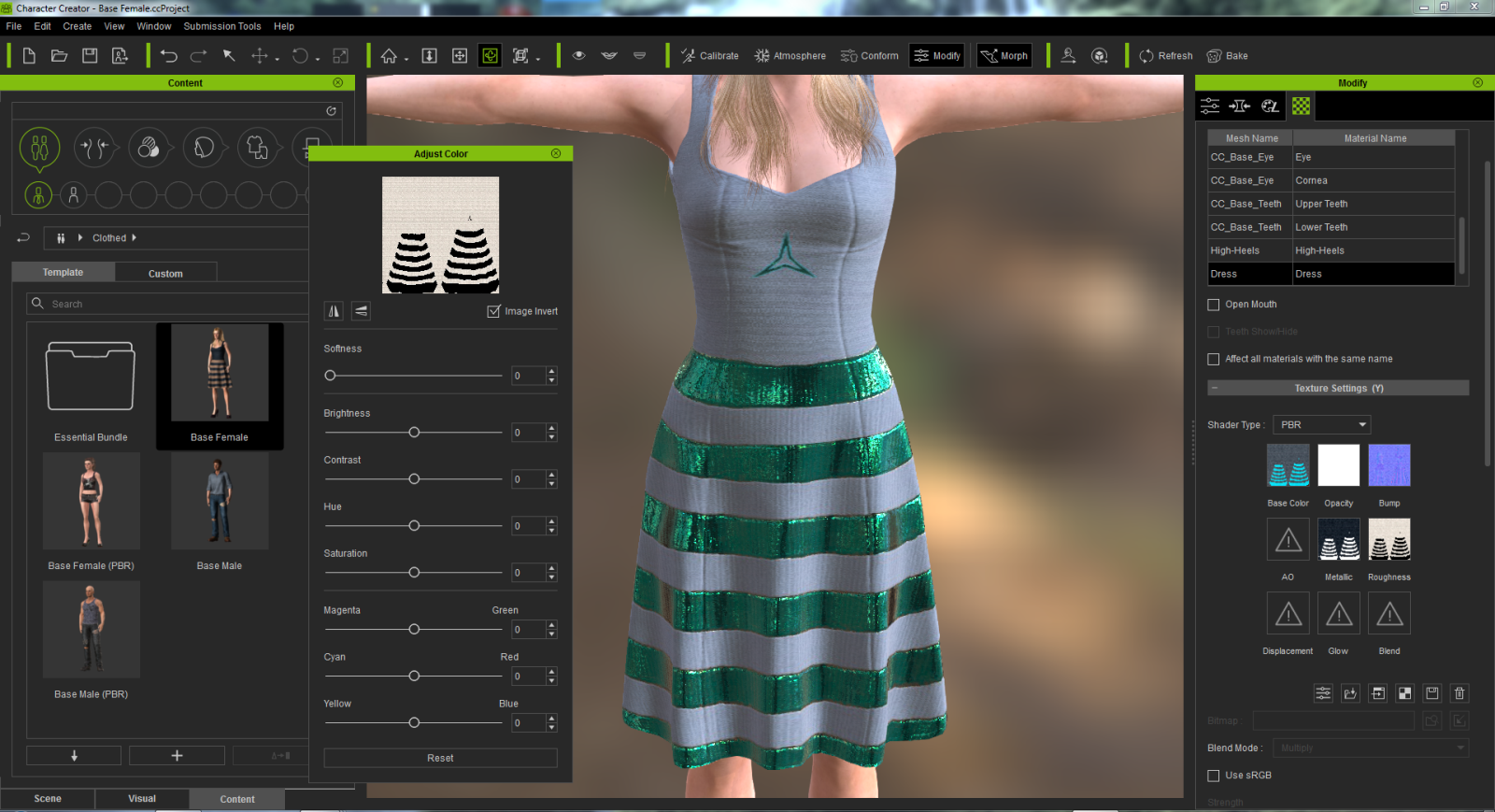Click the Calibrate tool button
This screenshot has width=1495, height=812.
[709, 56]
